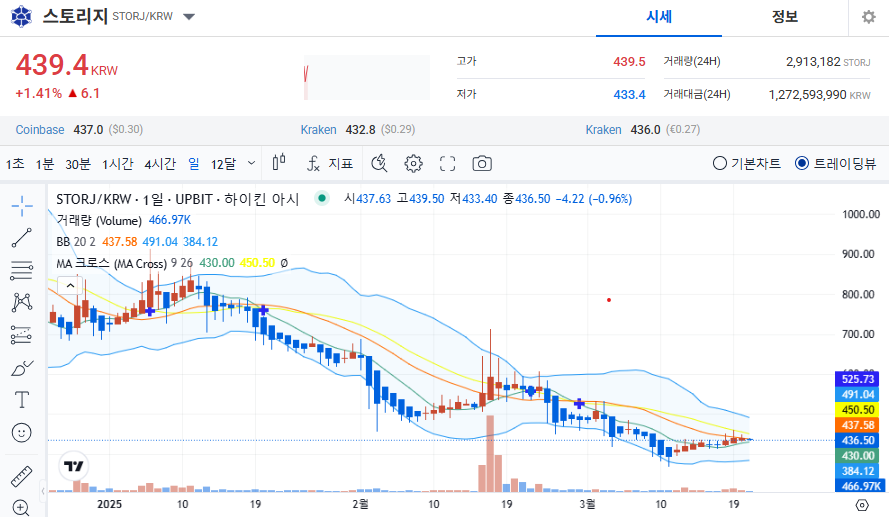Open the 지표 indicators menu
The image size is (889, 517).
pyautogui.click(x=330, y=164)
